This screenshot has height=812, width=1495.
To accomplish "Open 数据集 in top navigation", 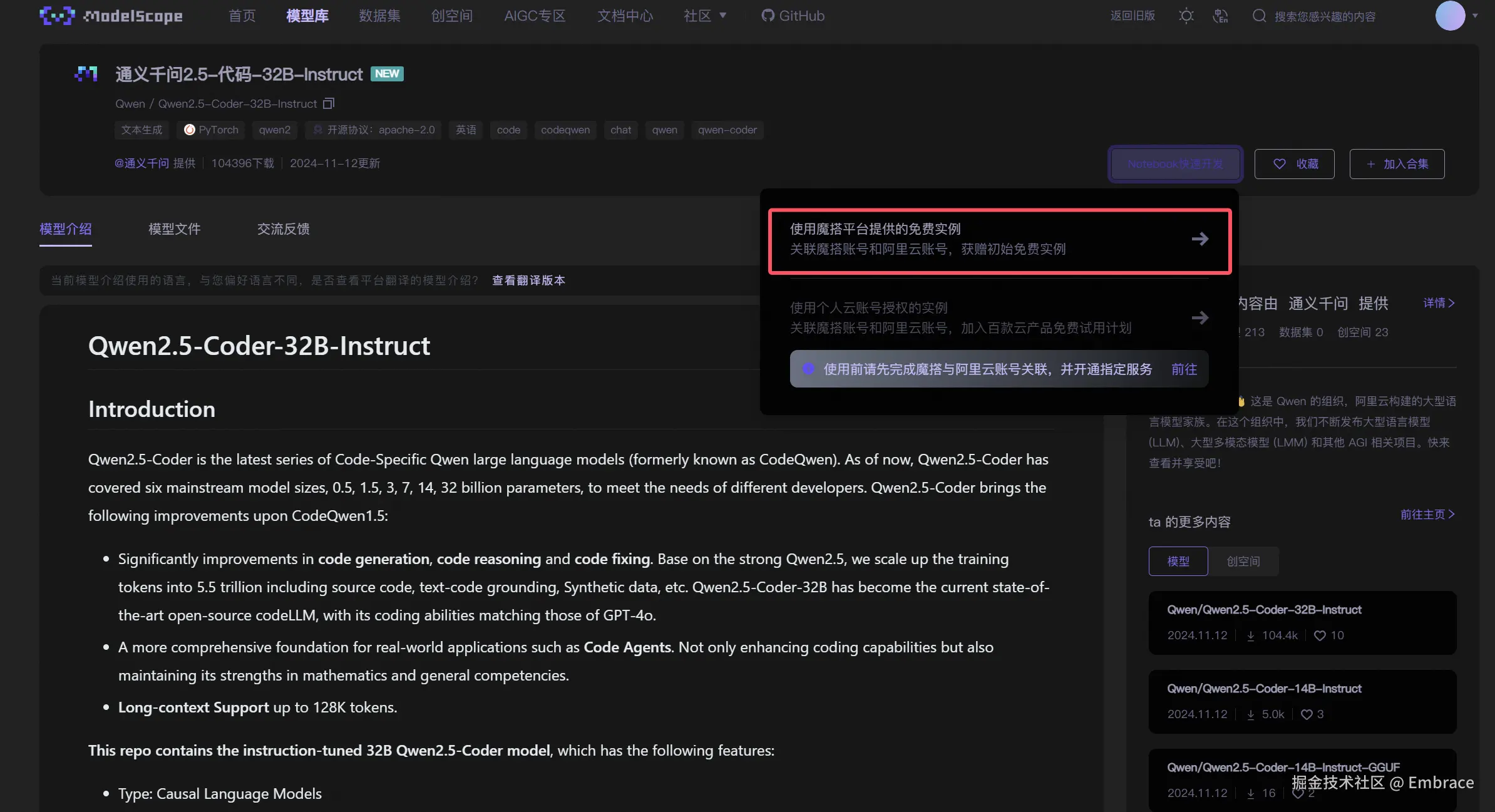I will (x=379, y=16).
